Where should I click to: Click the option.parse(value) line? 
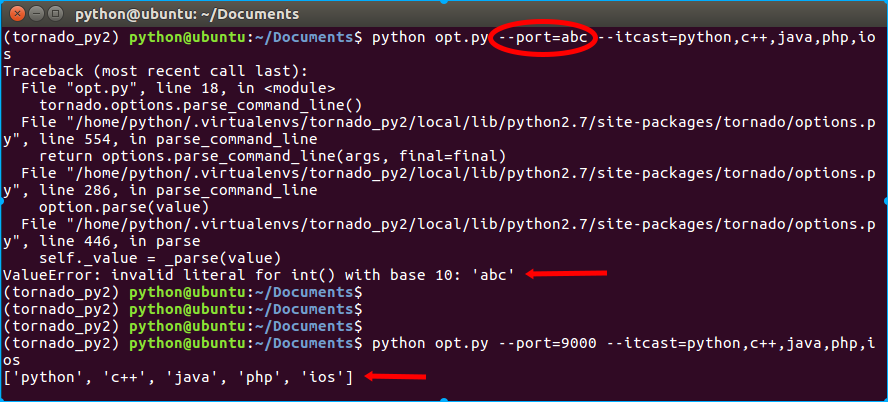pyautogui.click(x=124, y=207)
